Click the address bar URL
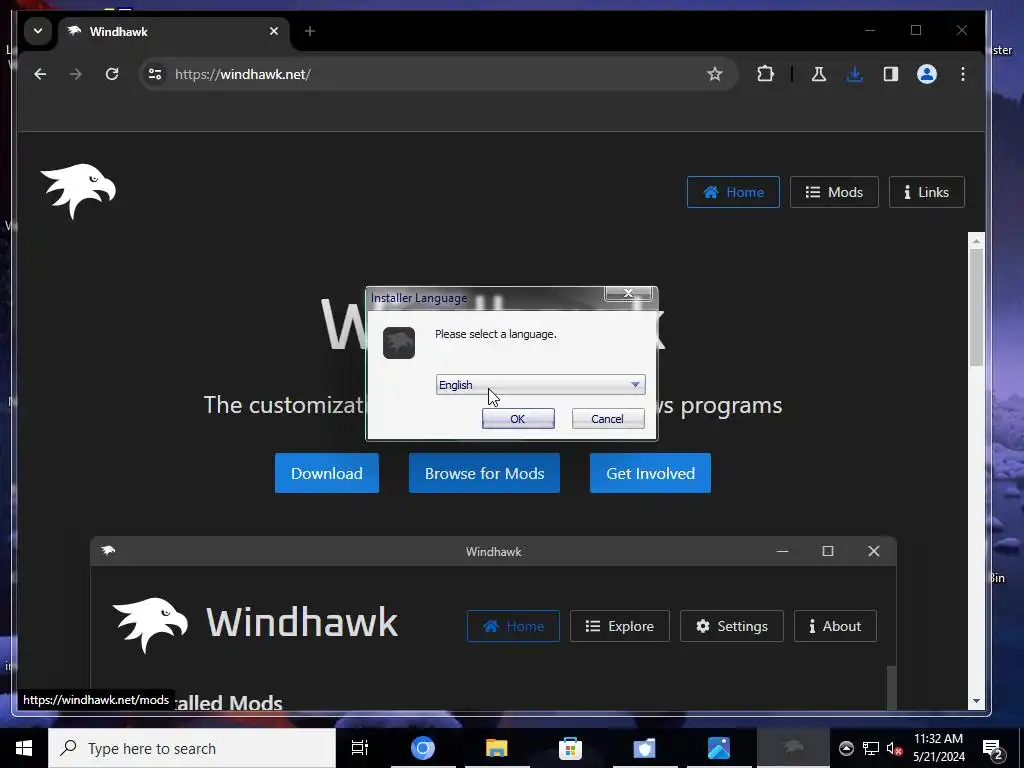Screen dimensions: 1024x768 (x=242, y=74)
